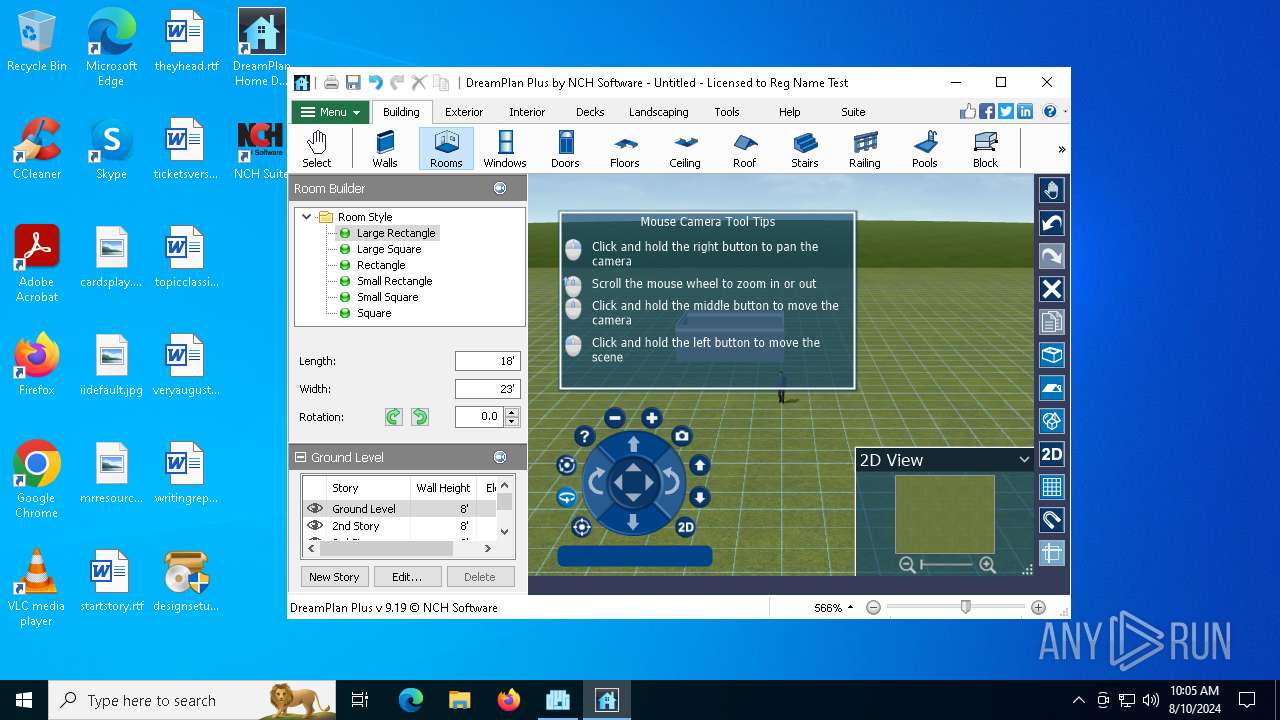Click the LinkedIn share icon

pos(1025,112)
